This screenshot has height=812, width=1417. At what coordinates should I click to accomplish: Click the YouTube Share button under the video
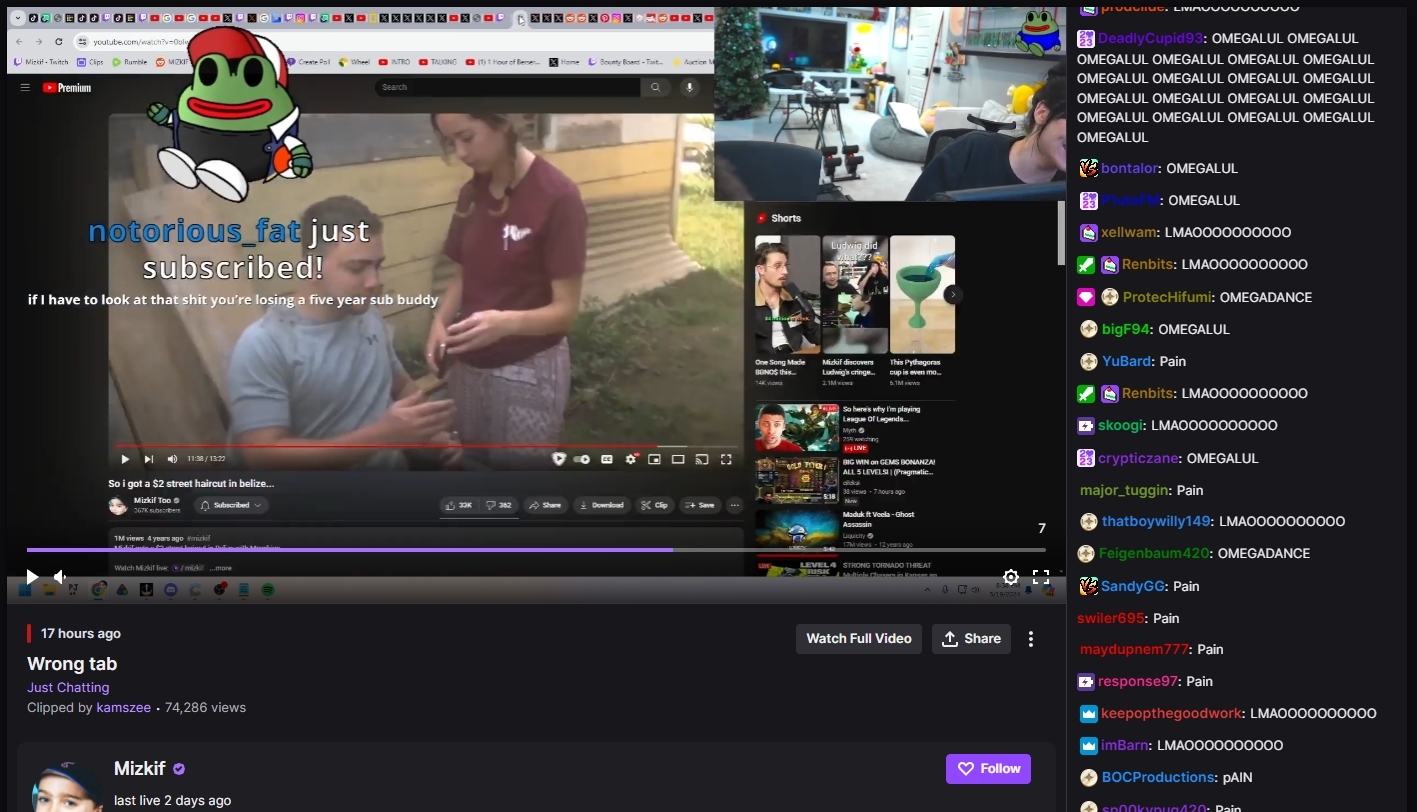coord(545,505)
